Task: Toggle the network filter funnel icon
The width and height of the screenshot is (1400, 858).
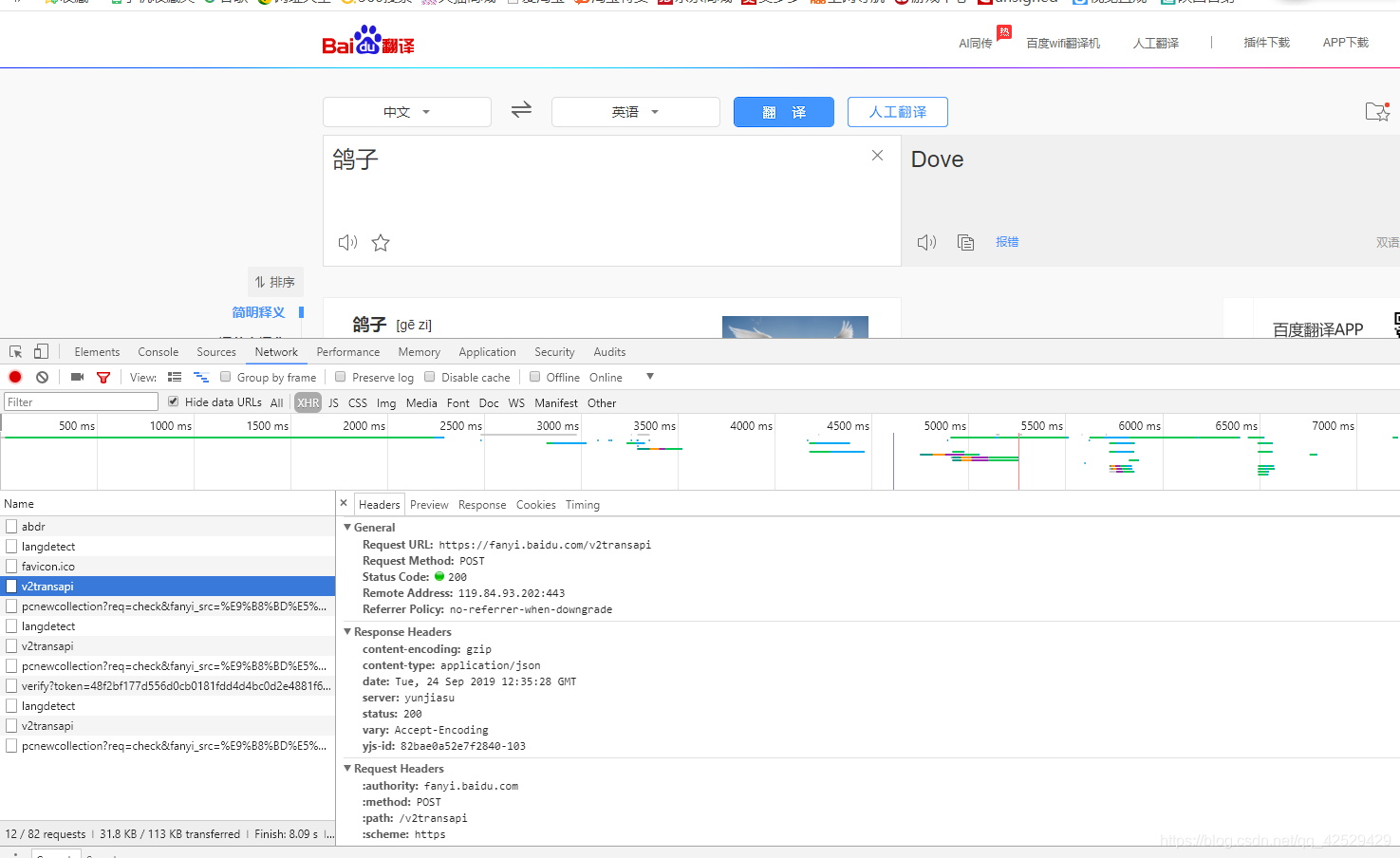Action: tap(103, 377)
